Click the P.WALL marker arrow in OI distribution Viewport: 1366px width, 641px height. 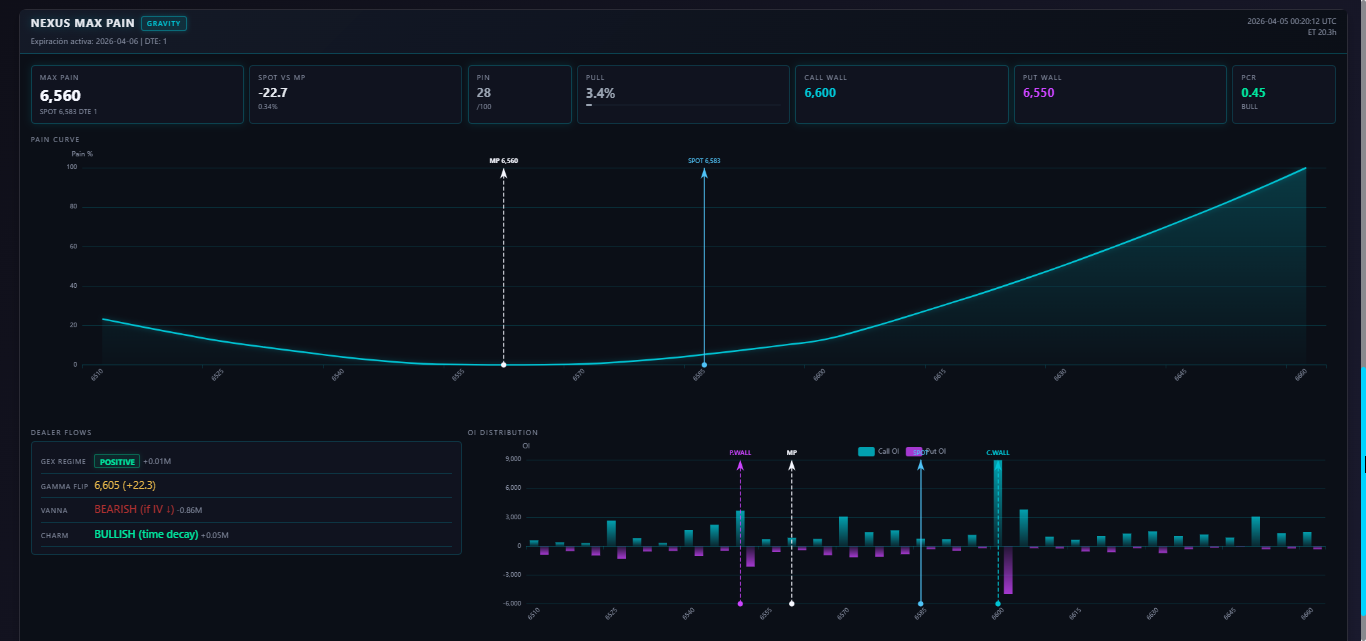740,465
